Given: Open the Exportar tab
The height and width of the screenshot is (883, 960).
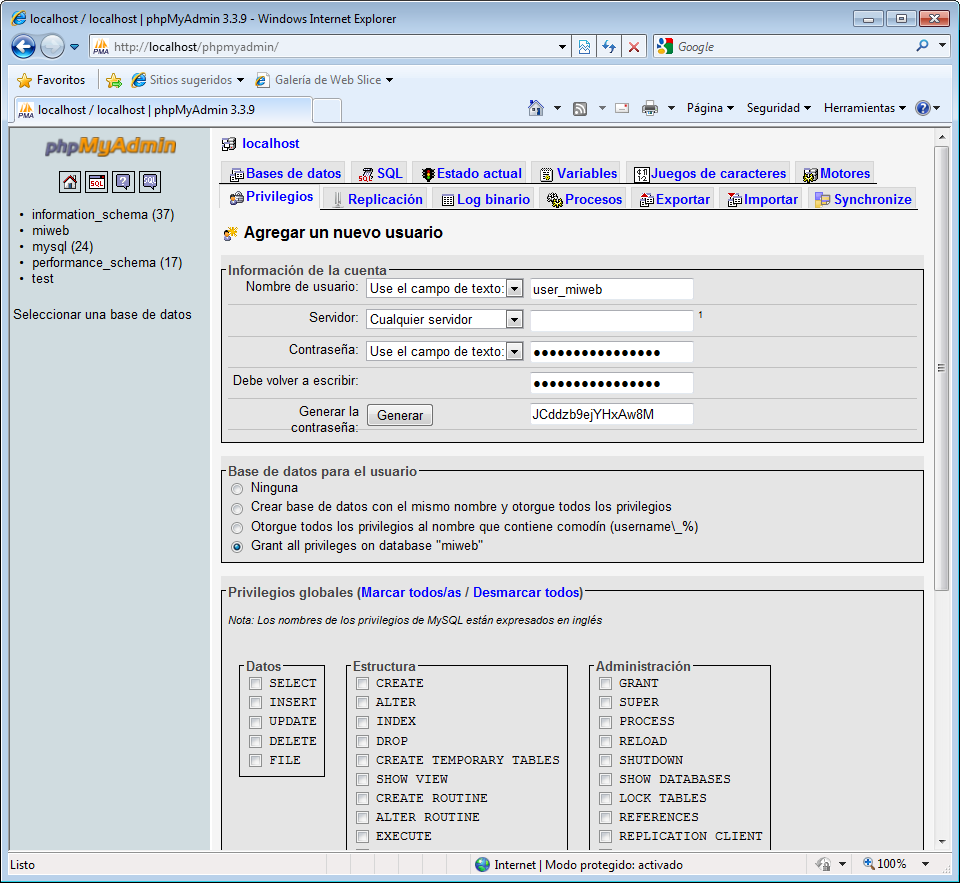Looking at the screenshot, I should pos(674,199).
